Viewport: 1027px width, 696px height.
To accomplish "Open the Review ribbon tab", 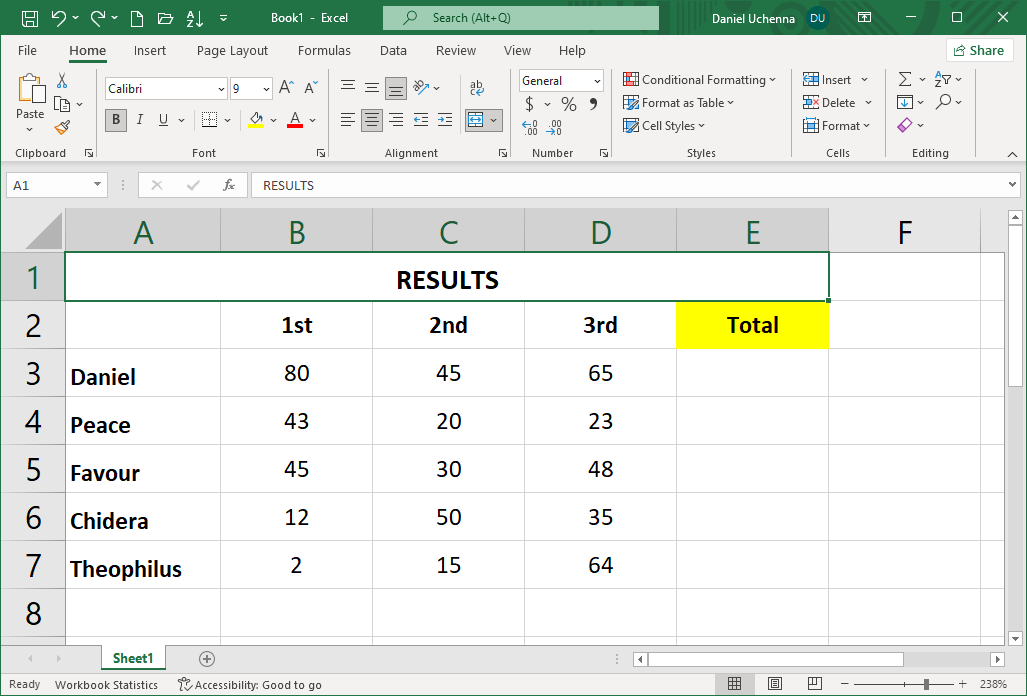I will click(455, 50).
